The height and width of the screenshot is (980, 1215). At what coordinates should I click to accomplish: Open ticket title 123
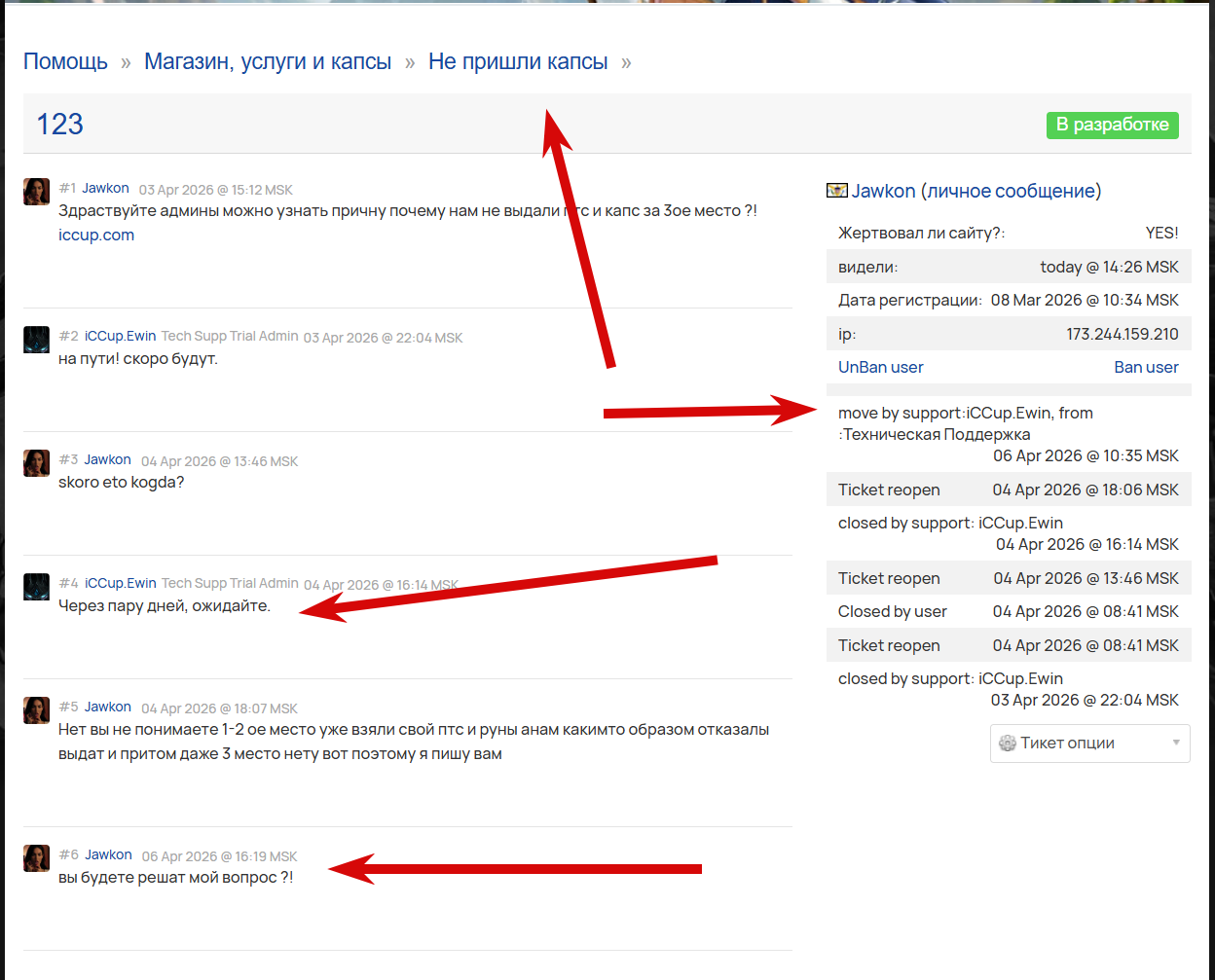(59, 124)
